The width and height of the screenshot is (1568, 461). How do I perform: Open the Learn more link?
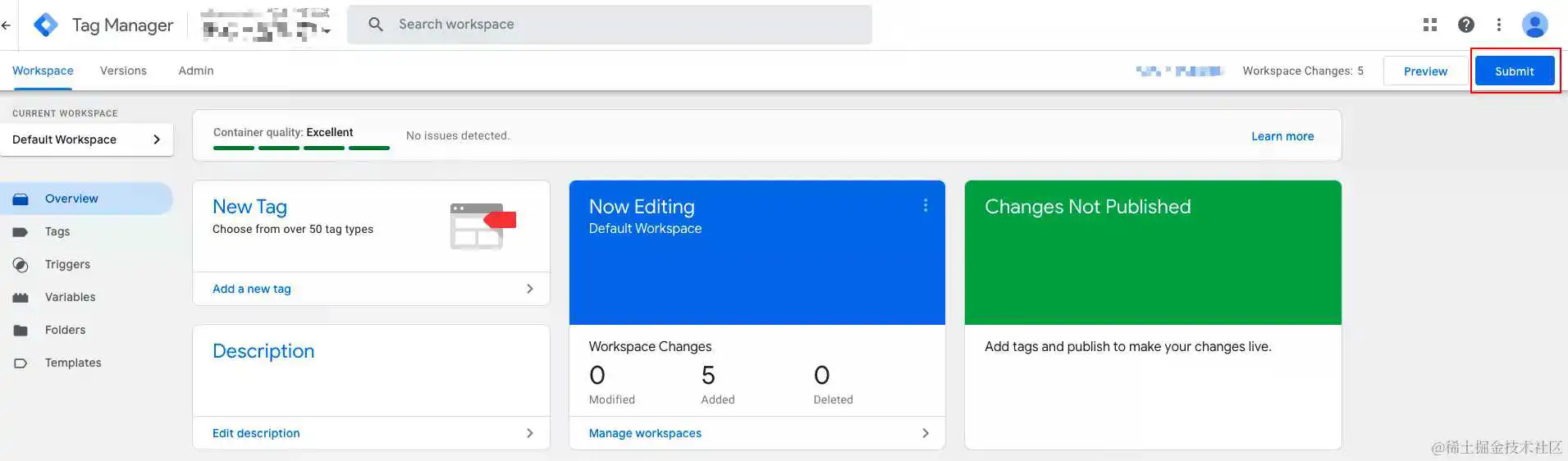[1282, 136]
